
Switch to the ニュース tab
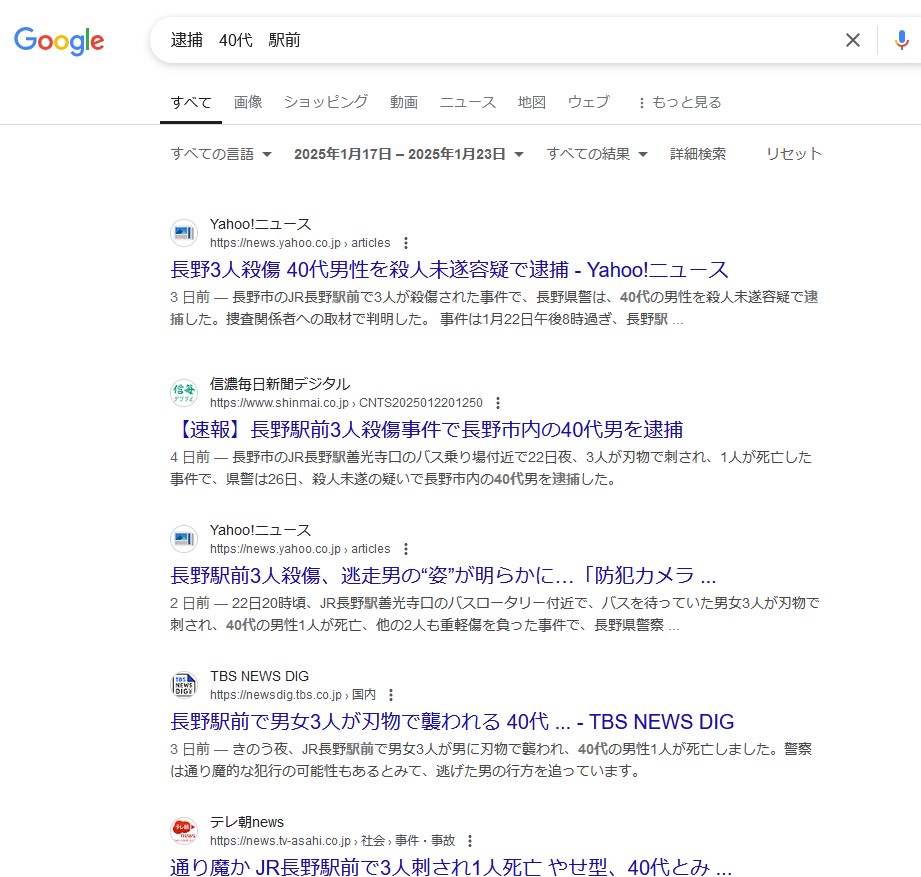[x=468, y=102]
